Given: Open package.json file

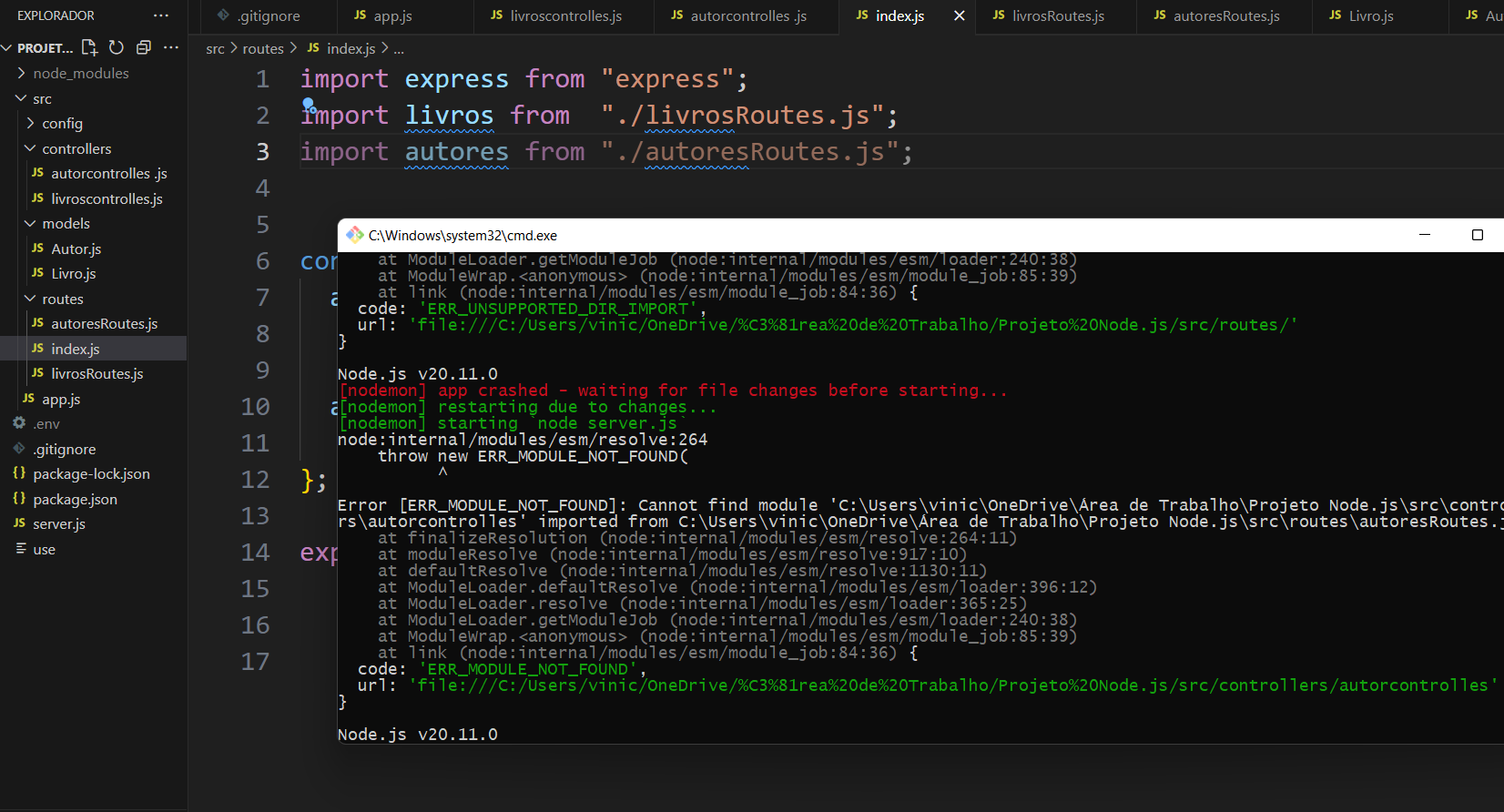Looking at the screenshot, I should (x=93, y=499).
